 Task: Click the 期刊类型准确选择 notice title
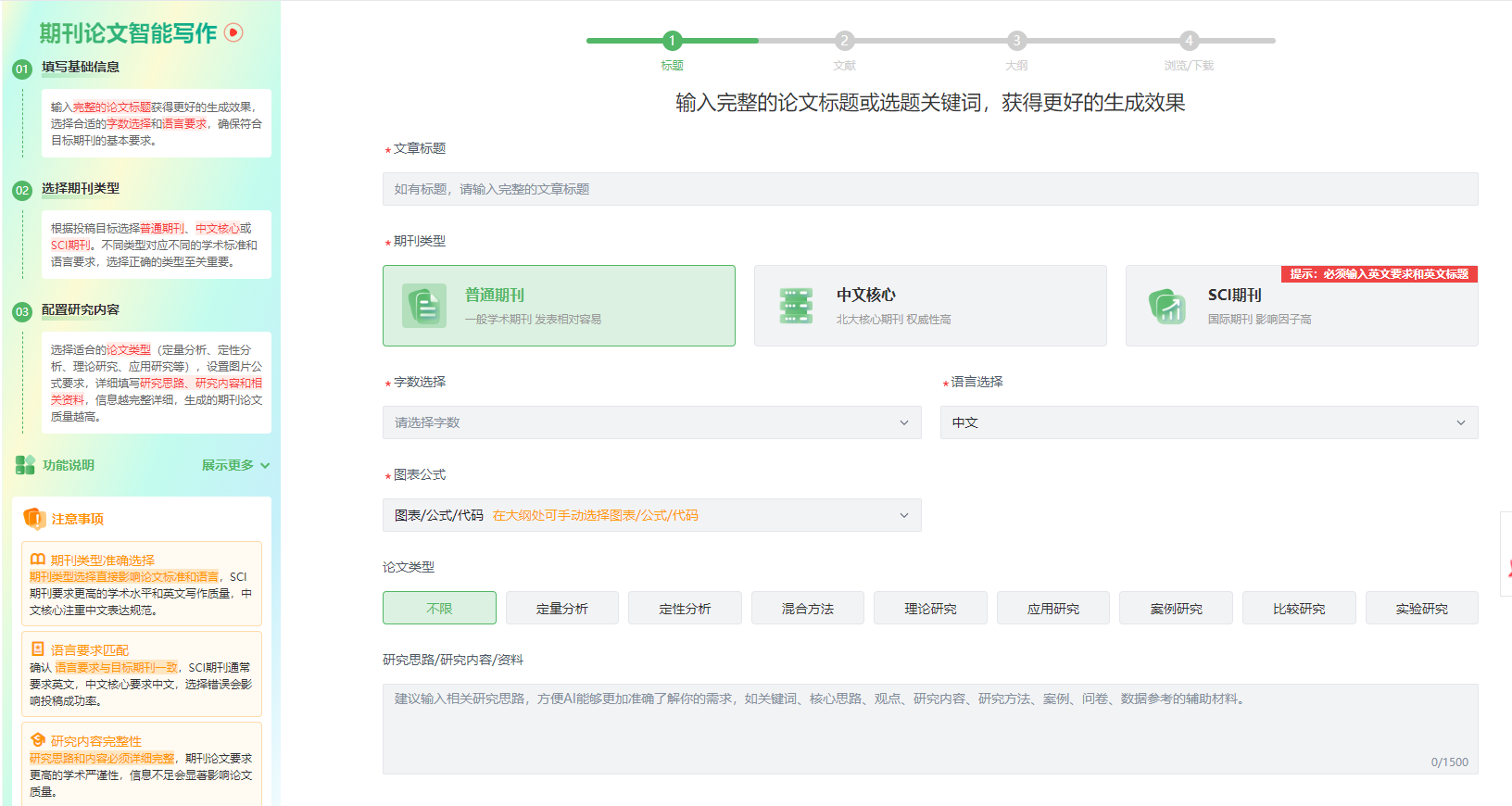pyautogui.click(x=103, y=560)
